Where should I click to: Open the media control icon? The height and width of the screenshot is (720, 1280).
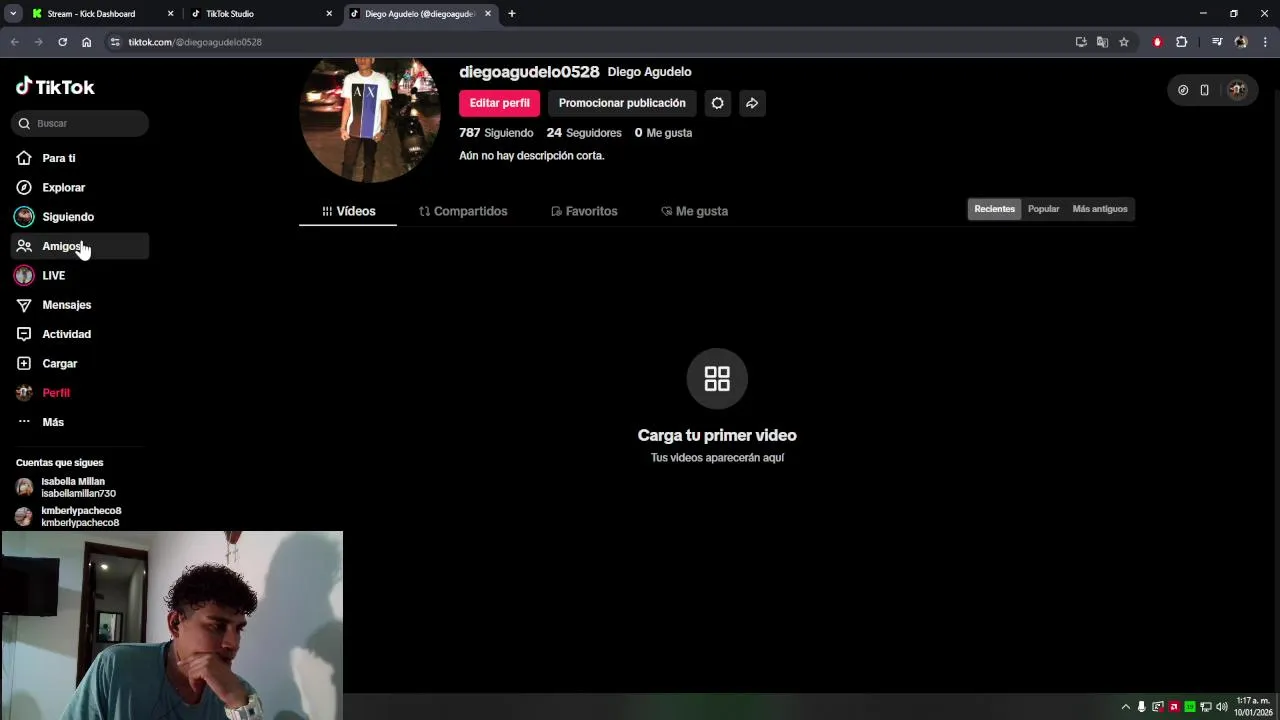(1217, 42)
